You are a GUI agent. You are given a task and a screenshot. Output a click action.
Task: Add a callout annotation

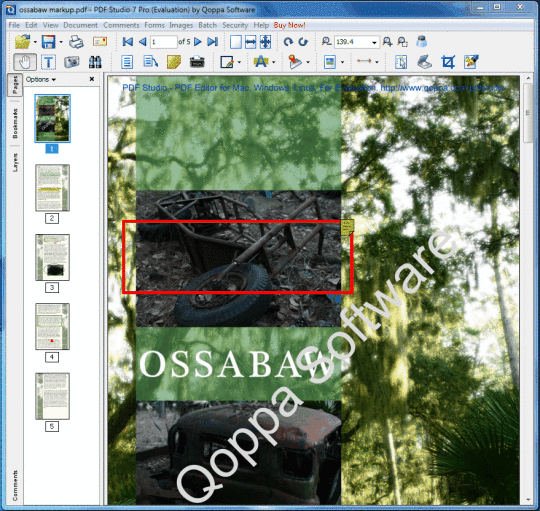[x=150, y=62]
